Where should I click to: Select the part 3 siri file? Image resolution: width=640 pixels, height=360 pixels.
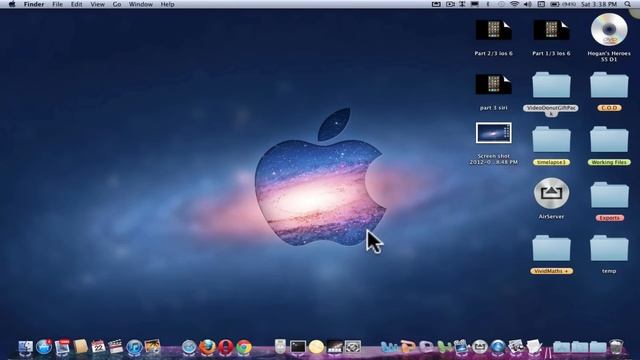click(493, 92)
